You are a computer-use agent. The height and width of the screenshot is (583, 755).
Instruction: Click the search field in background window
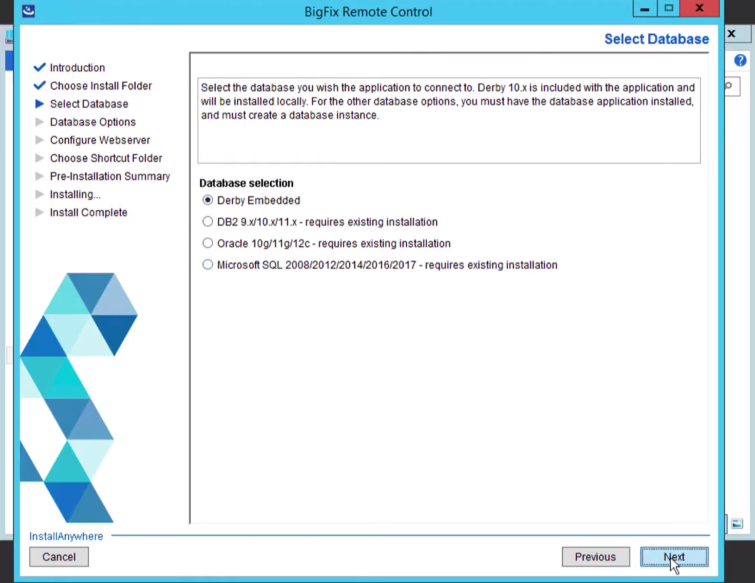(x=732, y=86)
